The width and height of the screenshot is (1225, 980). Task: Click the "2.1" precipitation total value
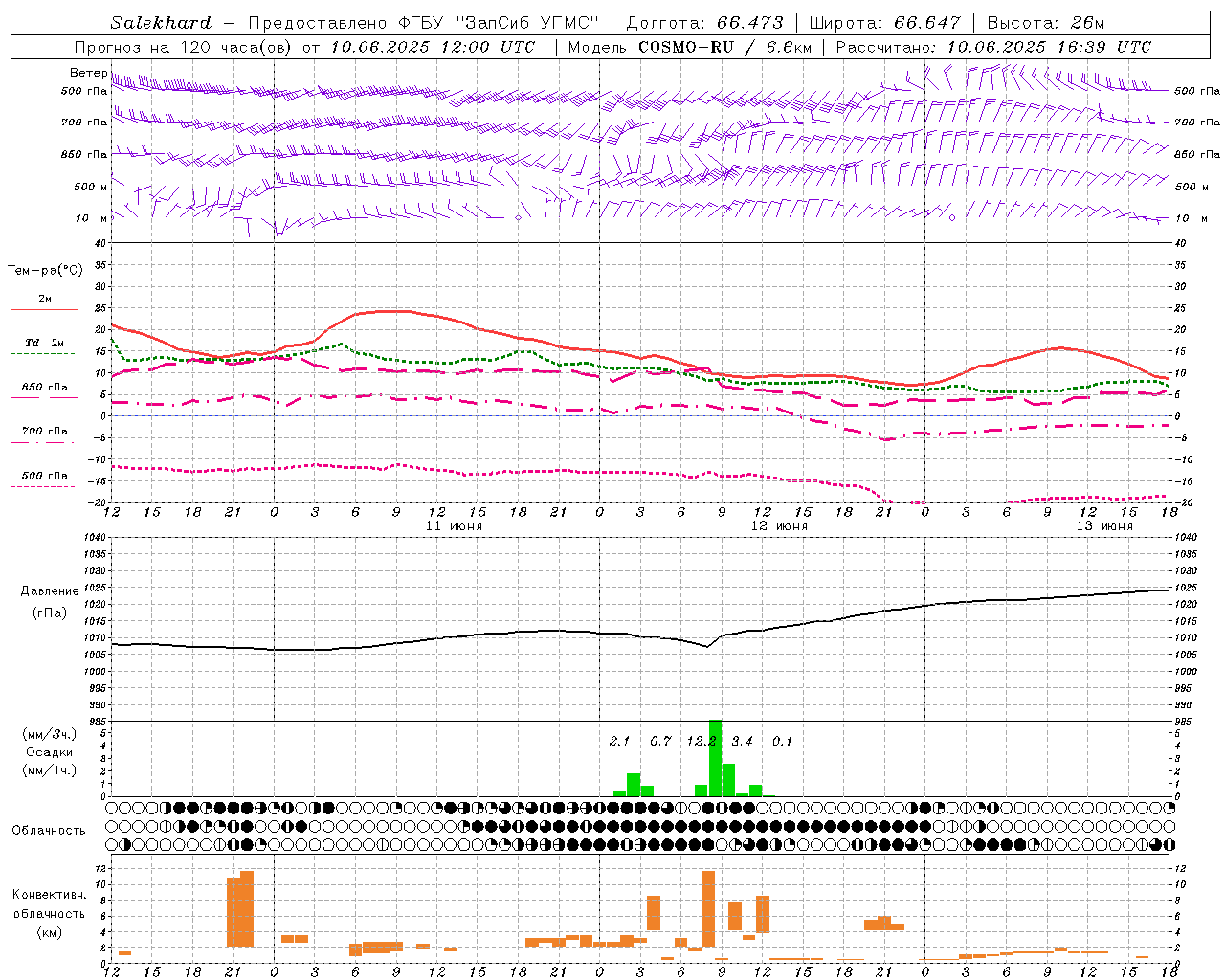[619, 741]
